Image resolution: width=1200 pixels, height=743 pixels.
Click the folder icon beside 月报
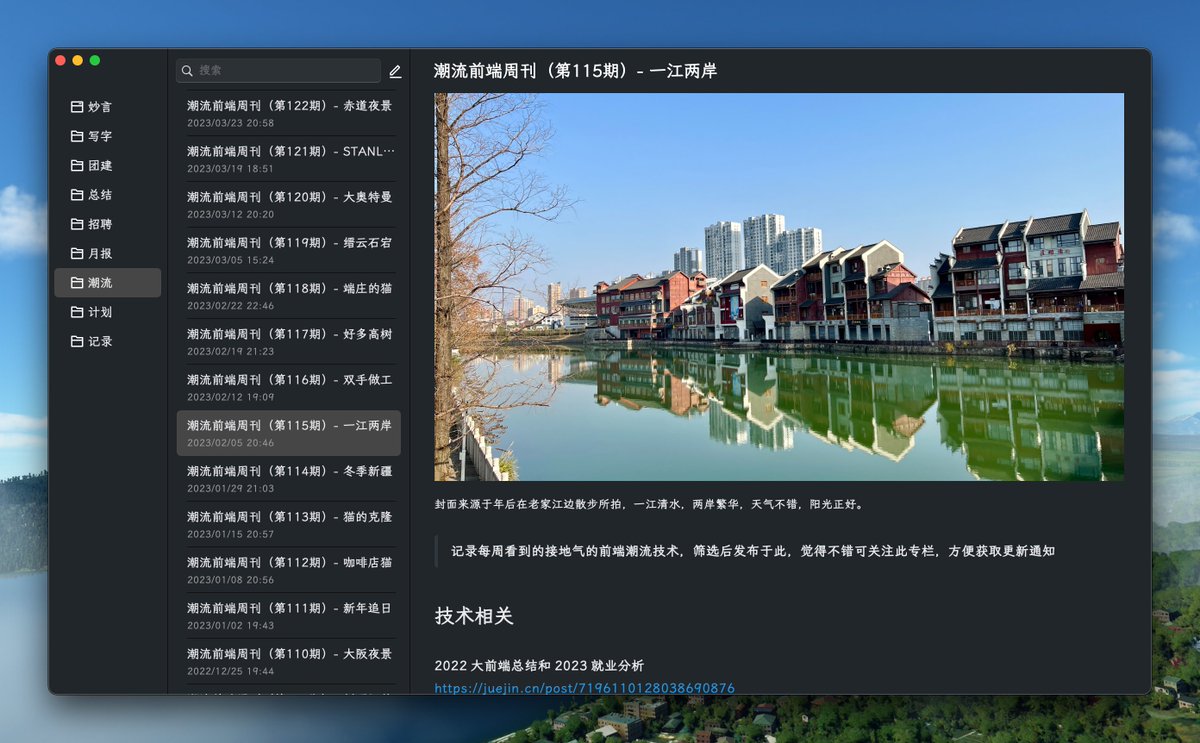point(78,253)
